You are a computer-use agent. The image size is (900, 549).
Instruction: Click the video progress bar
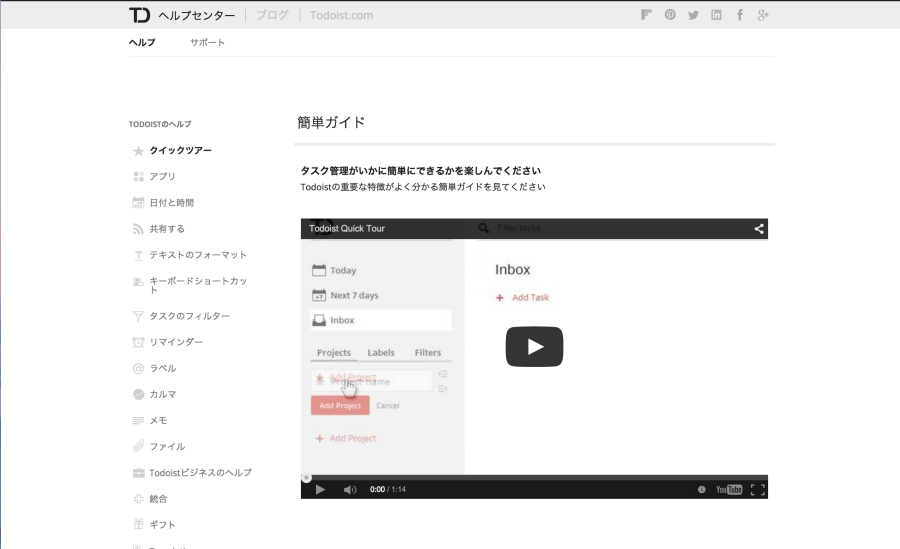[x=534, y=477]
